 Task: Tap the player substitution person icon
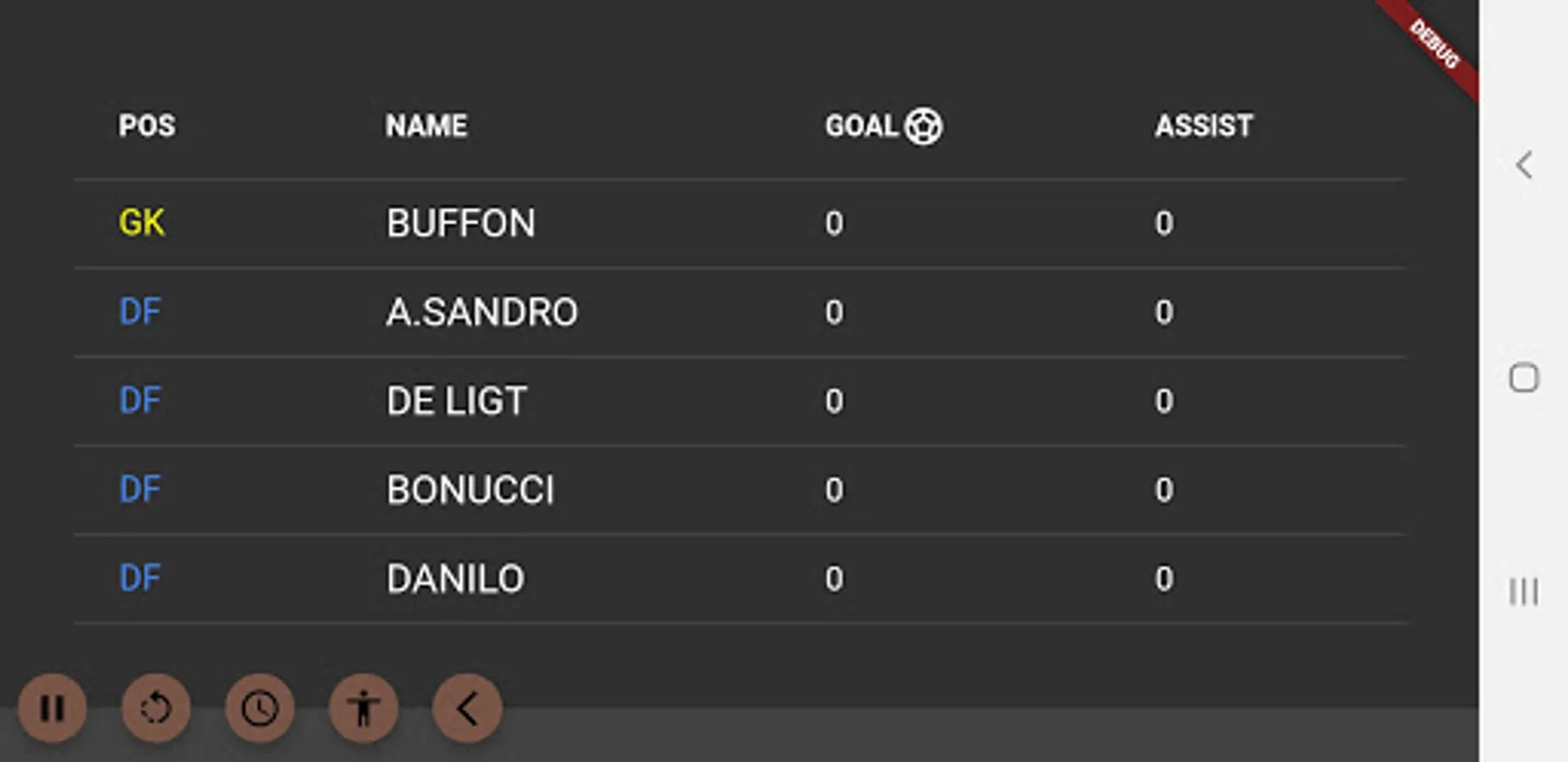pos(363,708)
